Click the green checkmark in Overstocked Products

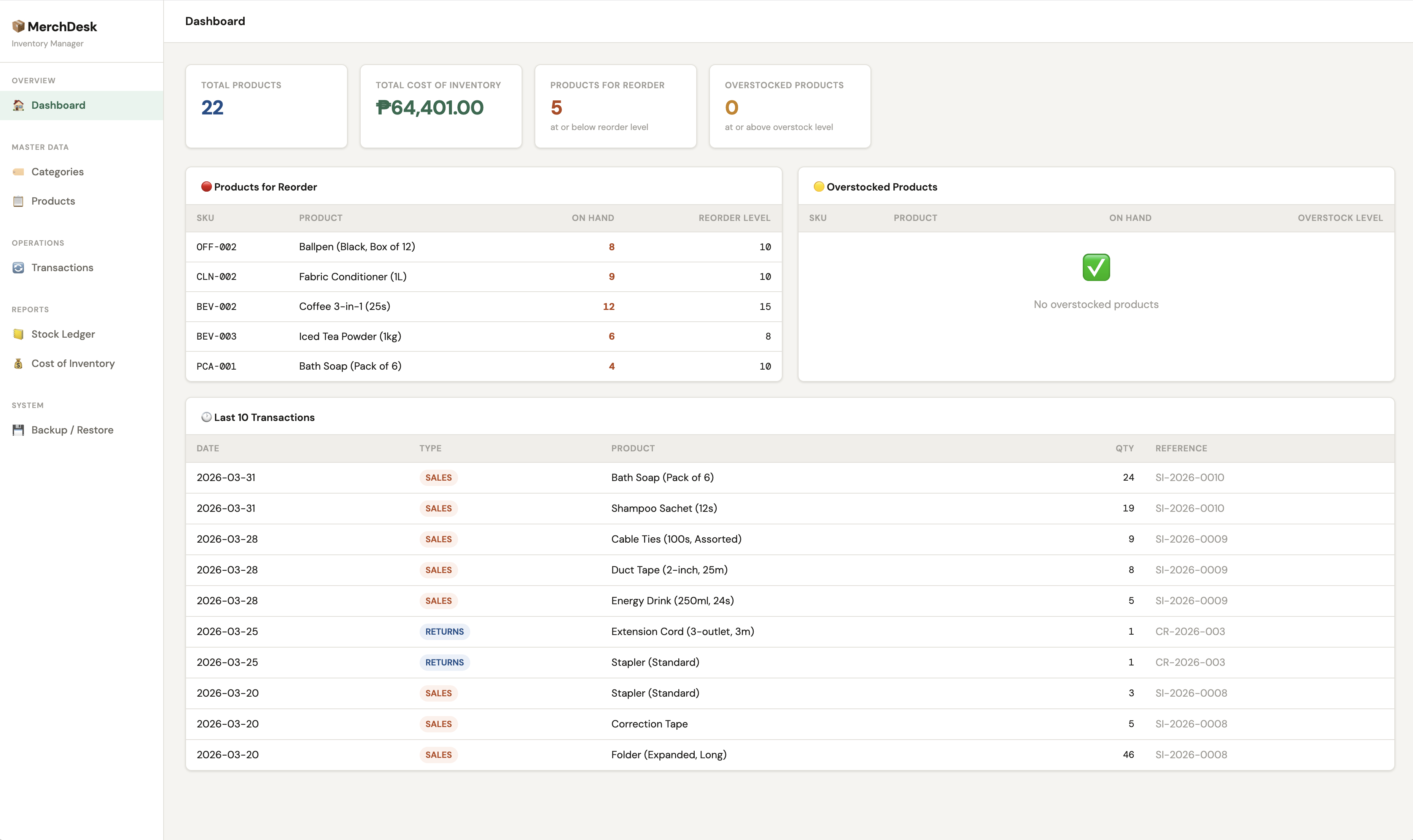[x=1096, y=267]
